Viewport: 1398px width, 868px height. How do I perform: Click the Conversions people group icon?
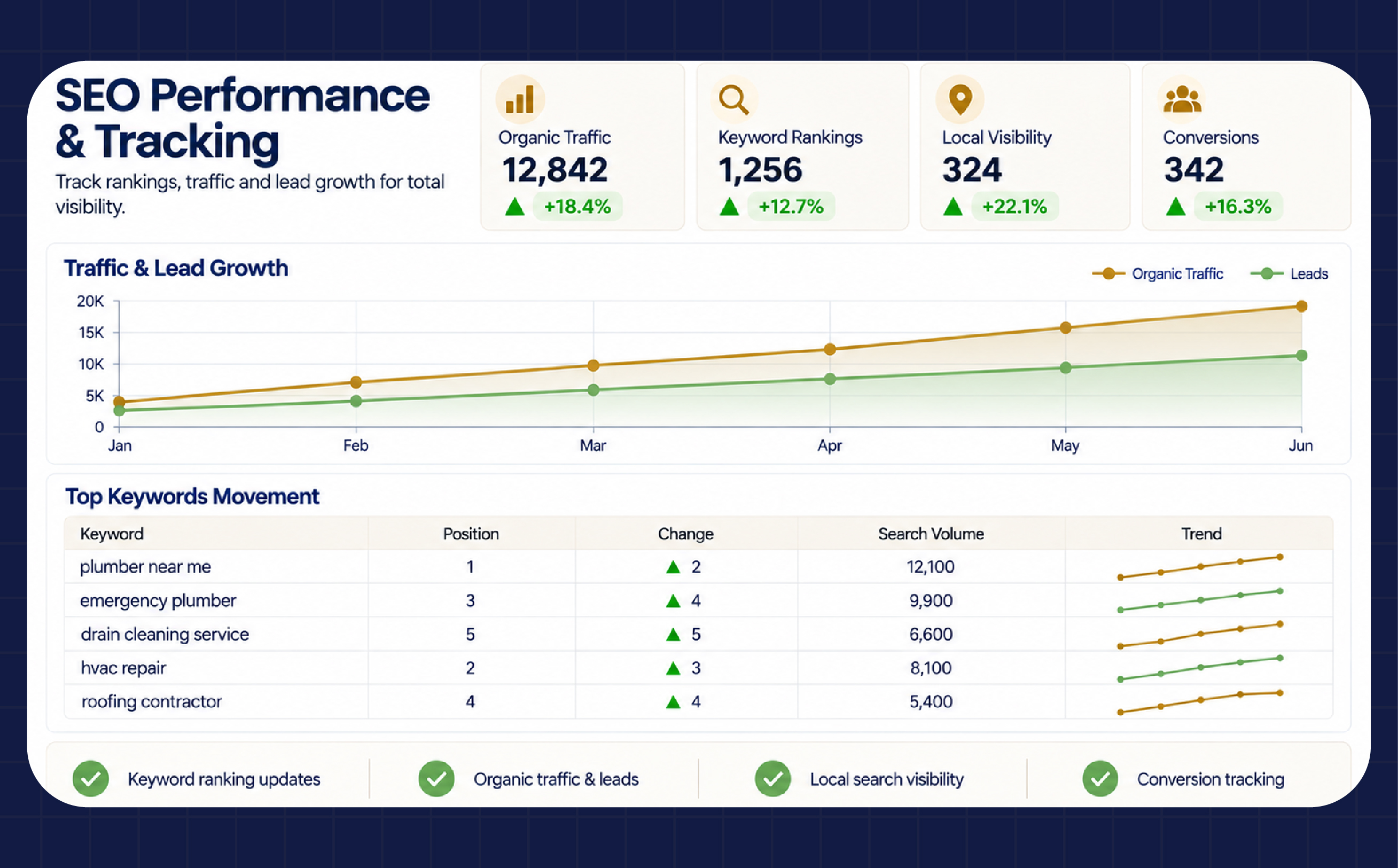coord(1182,99)
